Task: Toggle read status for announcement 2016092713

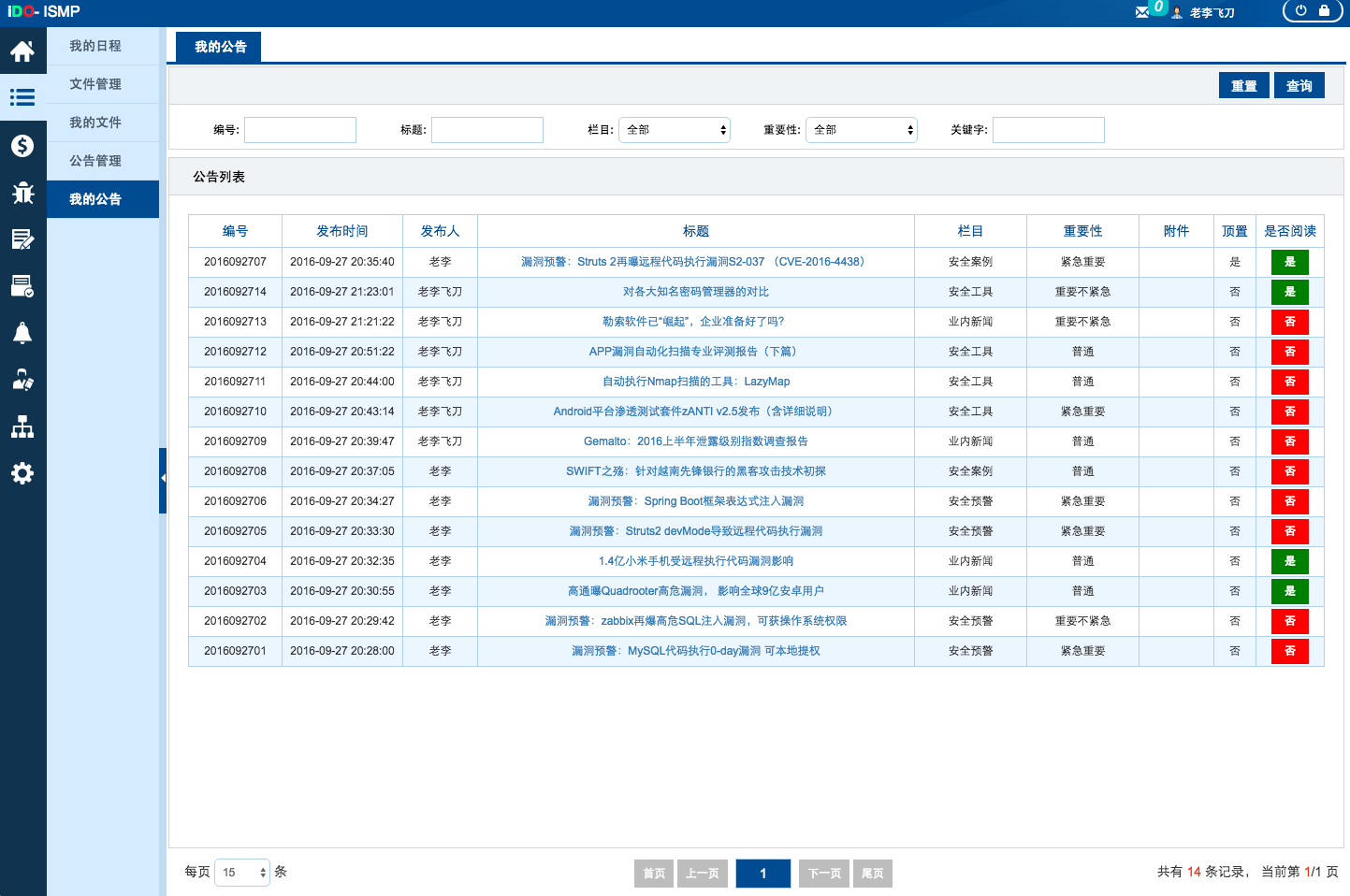Action: pyautogui.click(x=1289, y=322)
